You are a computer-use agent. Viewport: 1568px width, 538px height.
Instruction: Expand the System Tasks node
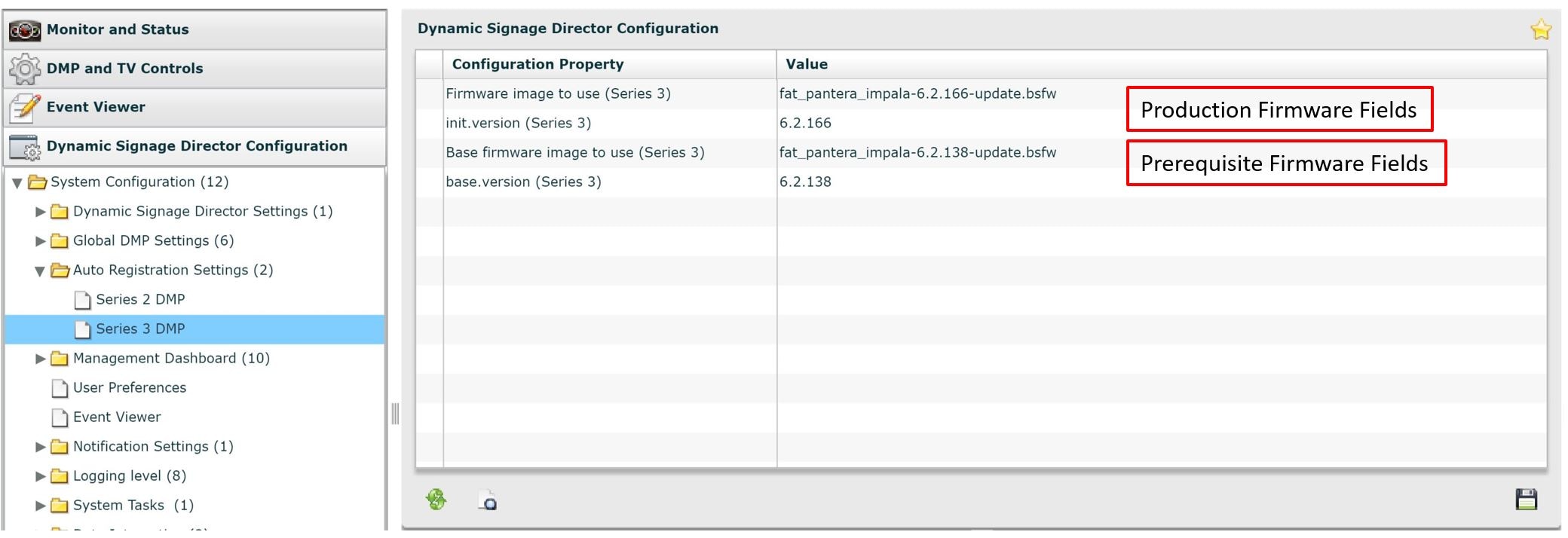pos(41,506)
